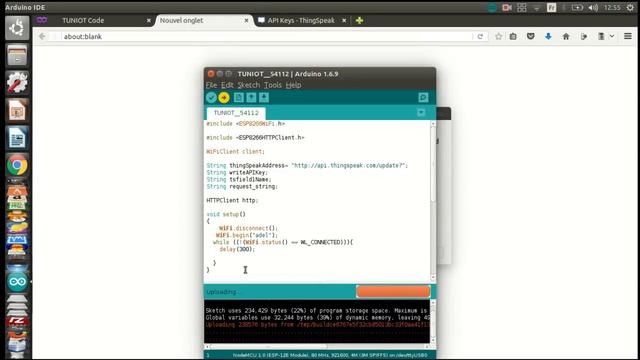Open the System Settings launcher icon
The width and height of the screenshot is (640, 360).
17,82
